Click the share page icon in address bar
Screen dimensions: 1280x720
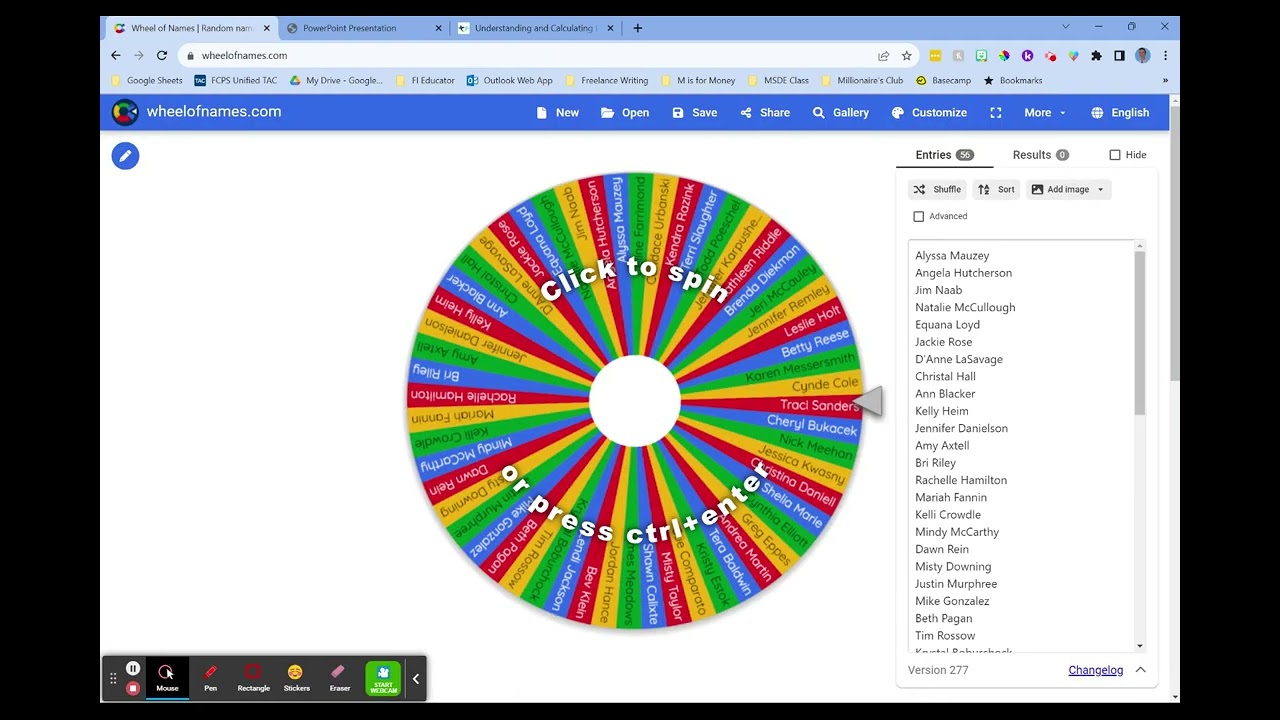884,56
